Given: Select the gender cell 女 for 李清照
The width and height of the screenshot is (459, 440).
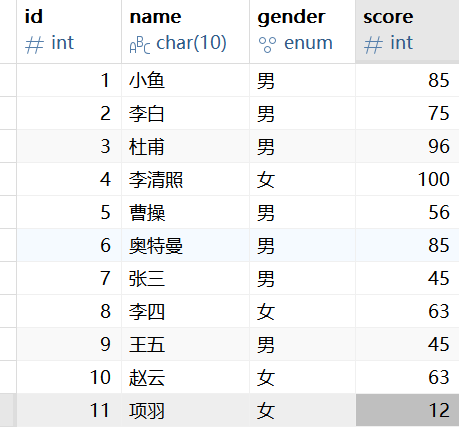Looking at the screenshot, I should click(302, 179).
